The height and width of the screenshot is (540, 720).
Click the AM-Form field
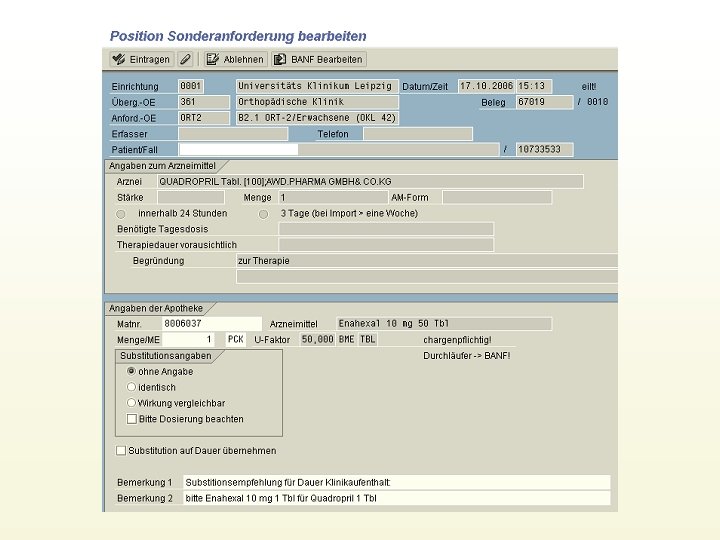(x=497, y=197)
